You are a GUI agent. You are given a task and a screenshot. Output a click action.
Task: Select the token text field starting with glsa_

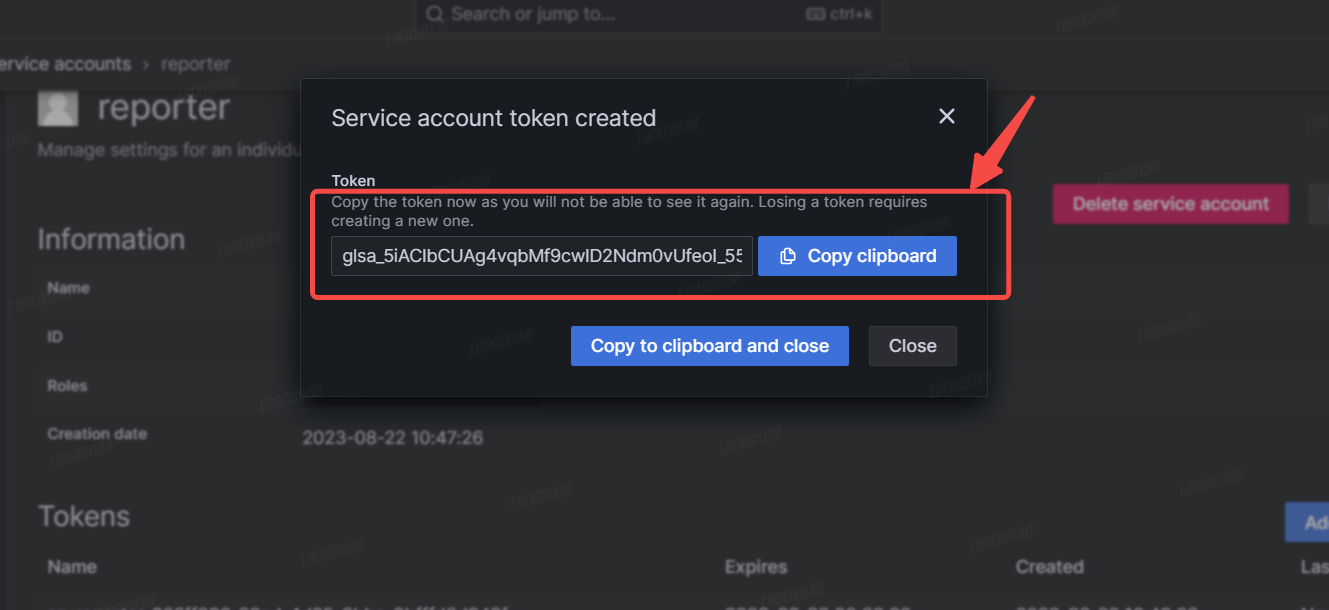[541, 256]
